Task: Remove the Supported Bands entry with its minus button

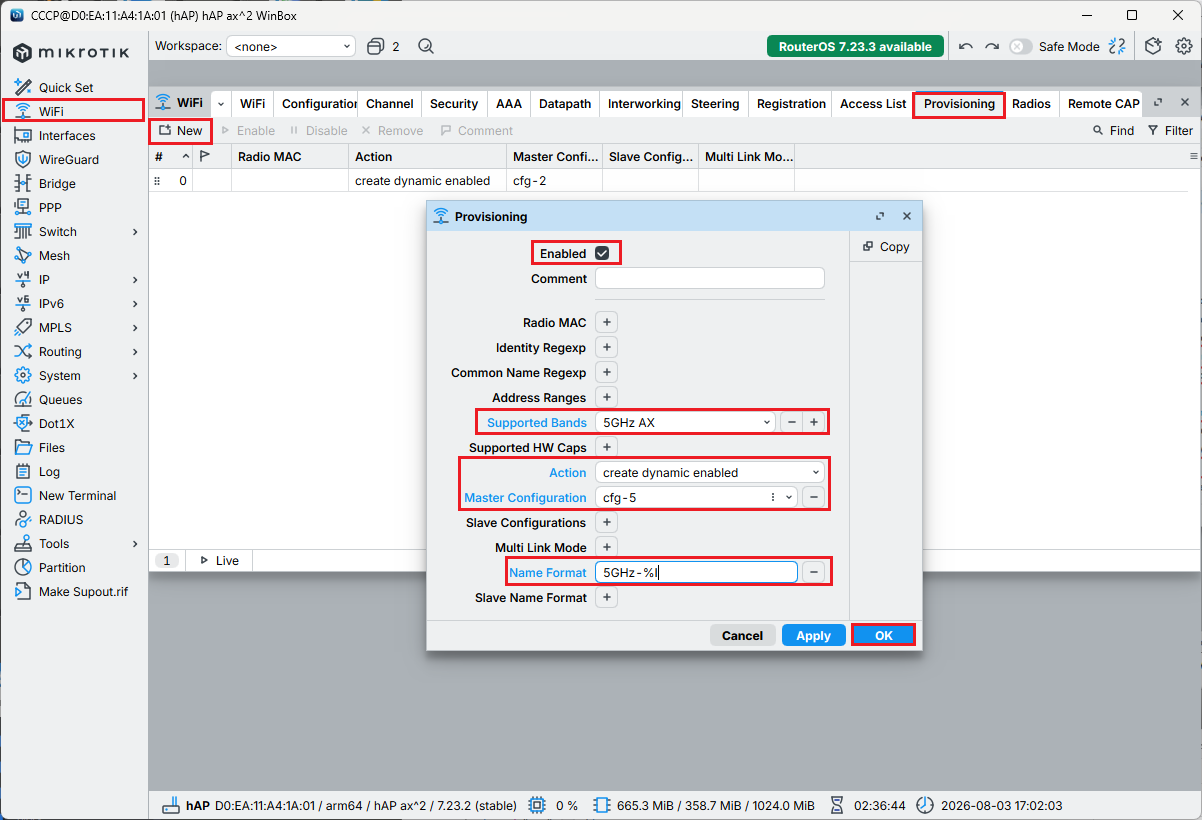Action: [x=792, y=422]
